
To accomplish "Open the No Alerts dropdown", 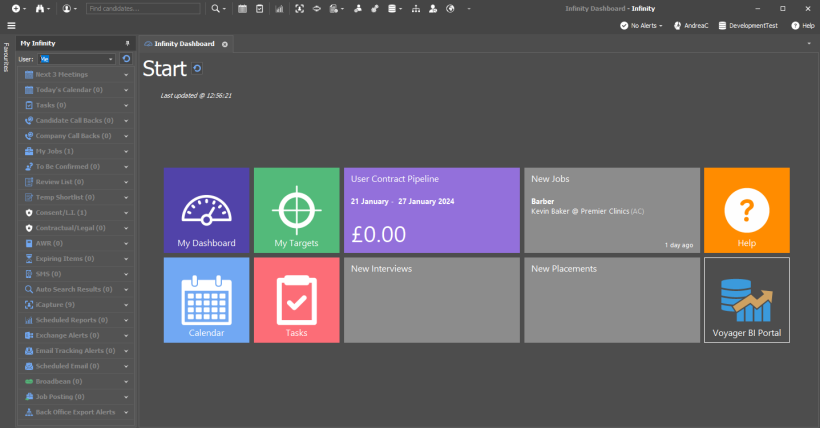I will click(640, 25).
